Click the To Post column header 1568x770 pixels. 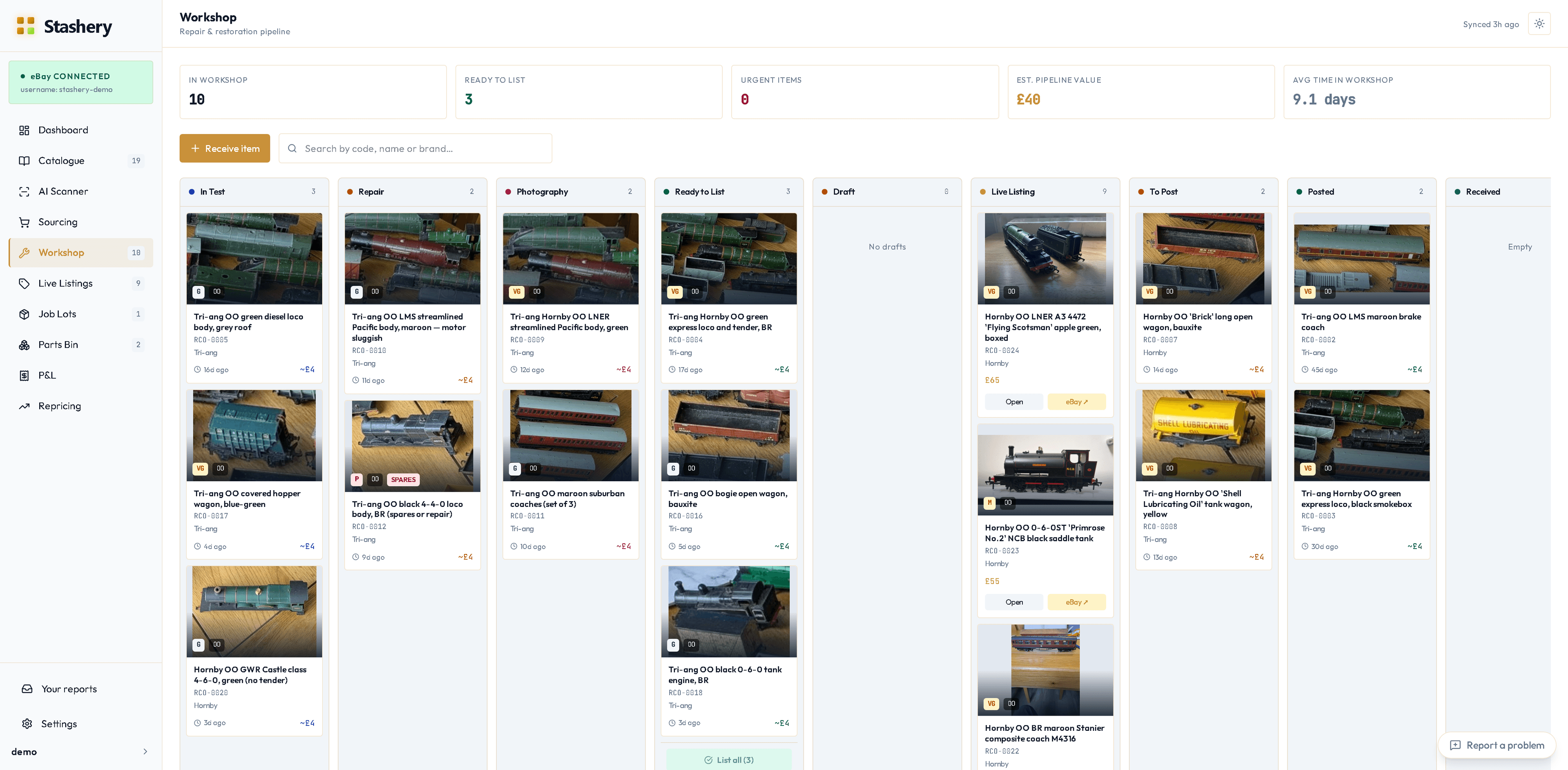(1204, 192)
